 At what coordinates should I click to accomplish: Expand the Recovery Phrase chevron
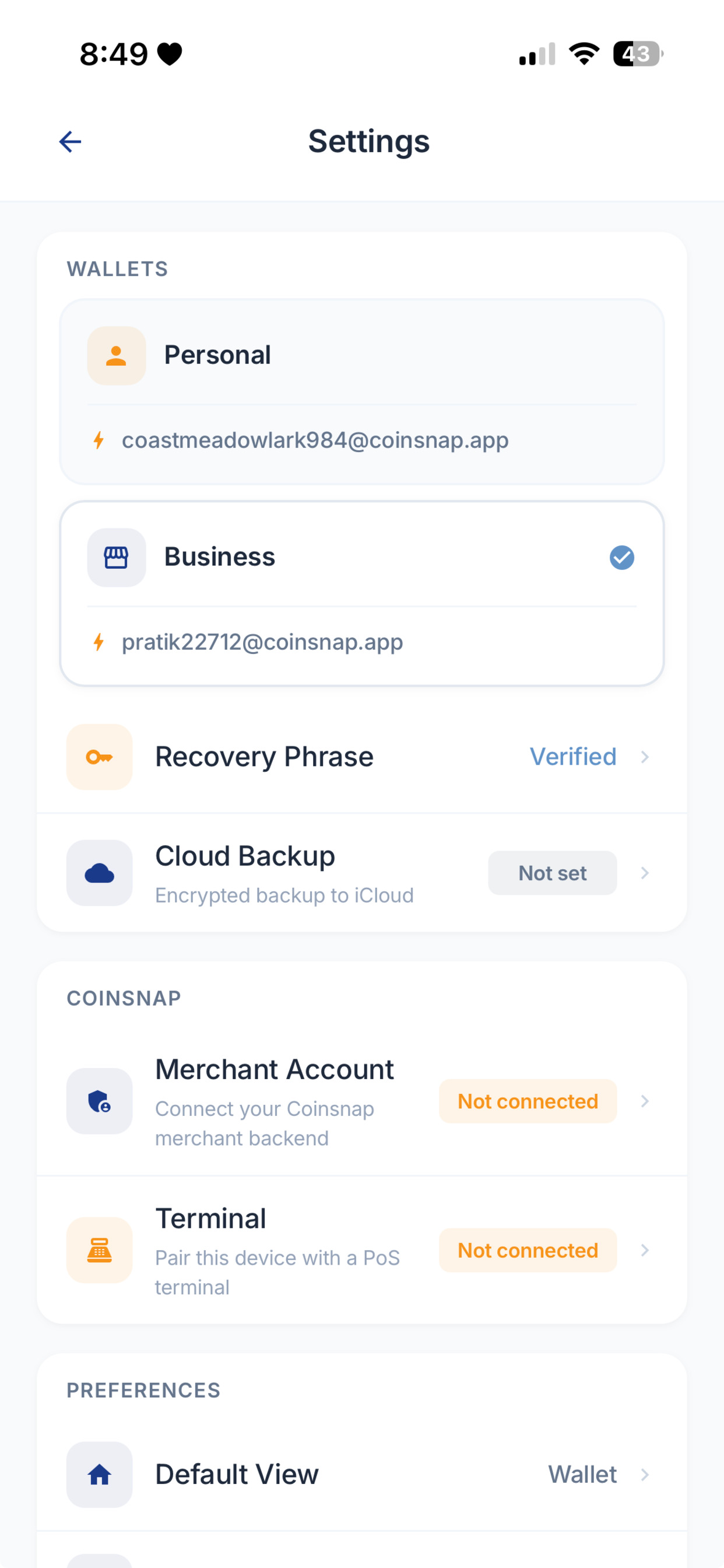(645, 757)
